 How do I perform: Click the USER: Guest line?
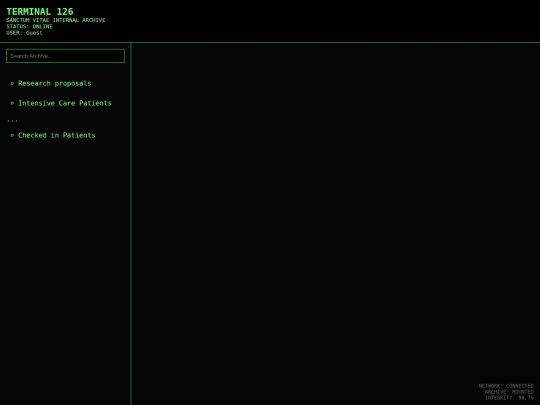(x=24, y=33)
